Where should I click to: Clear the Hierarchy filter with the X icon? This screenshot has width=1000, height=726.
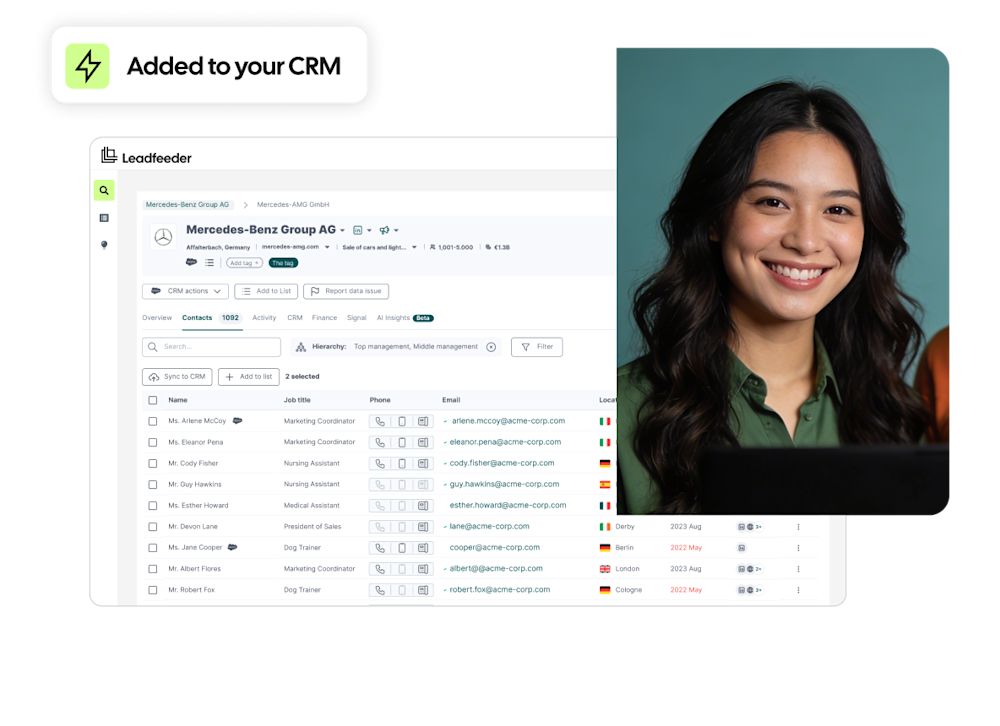tap(491, 347)
